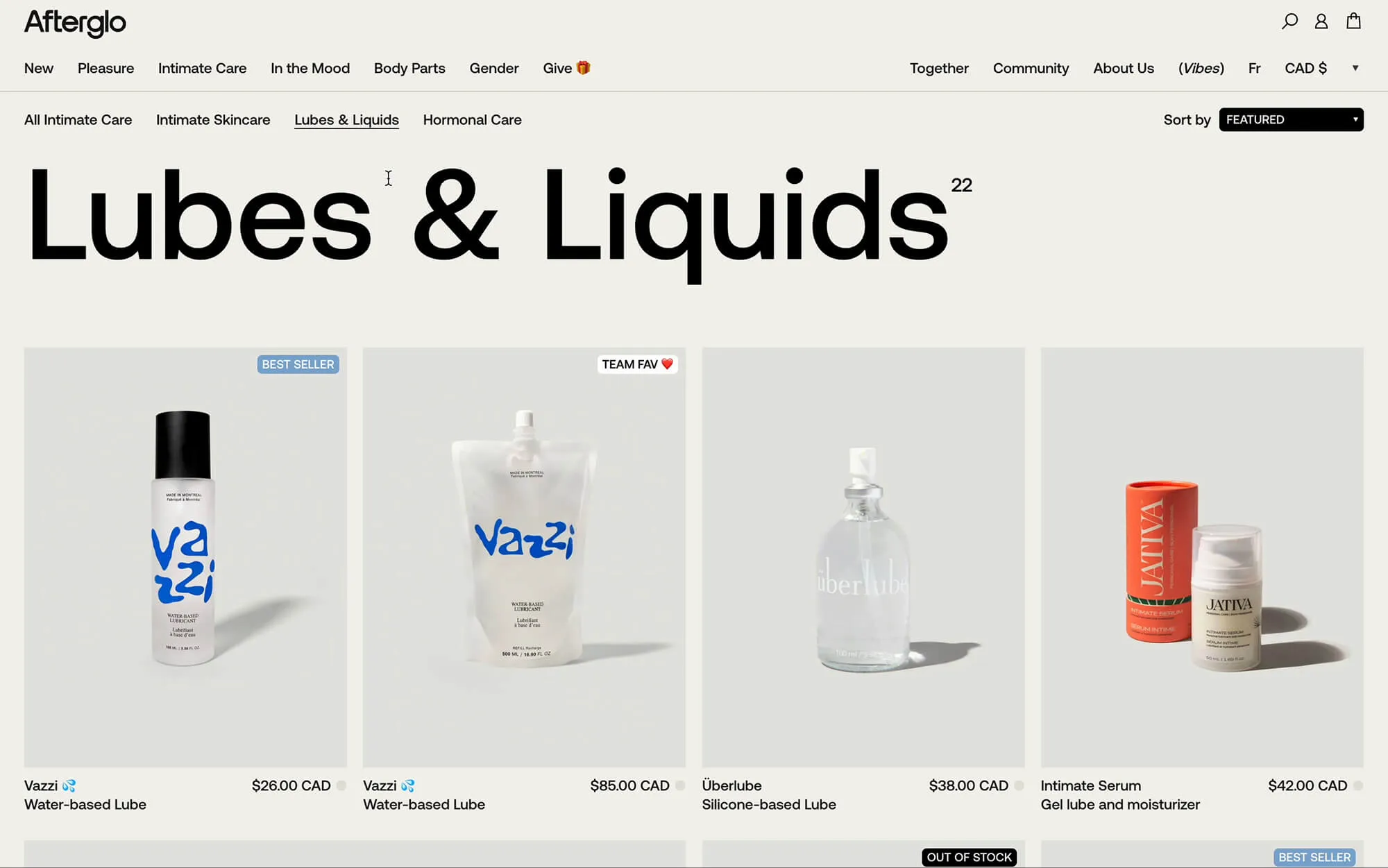Open the Sort by FEATURED dropdown
This screenshot has height=868, width=1388.
coord(1291,119)
